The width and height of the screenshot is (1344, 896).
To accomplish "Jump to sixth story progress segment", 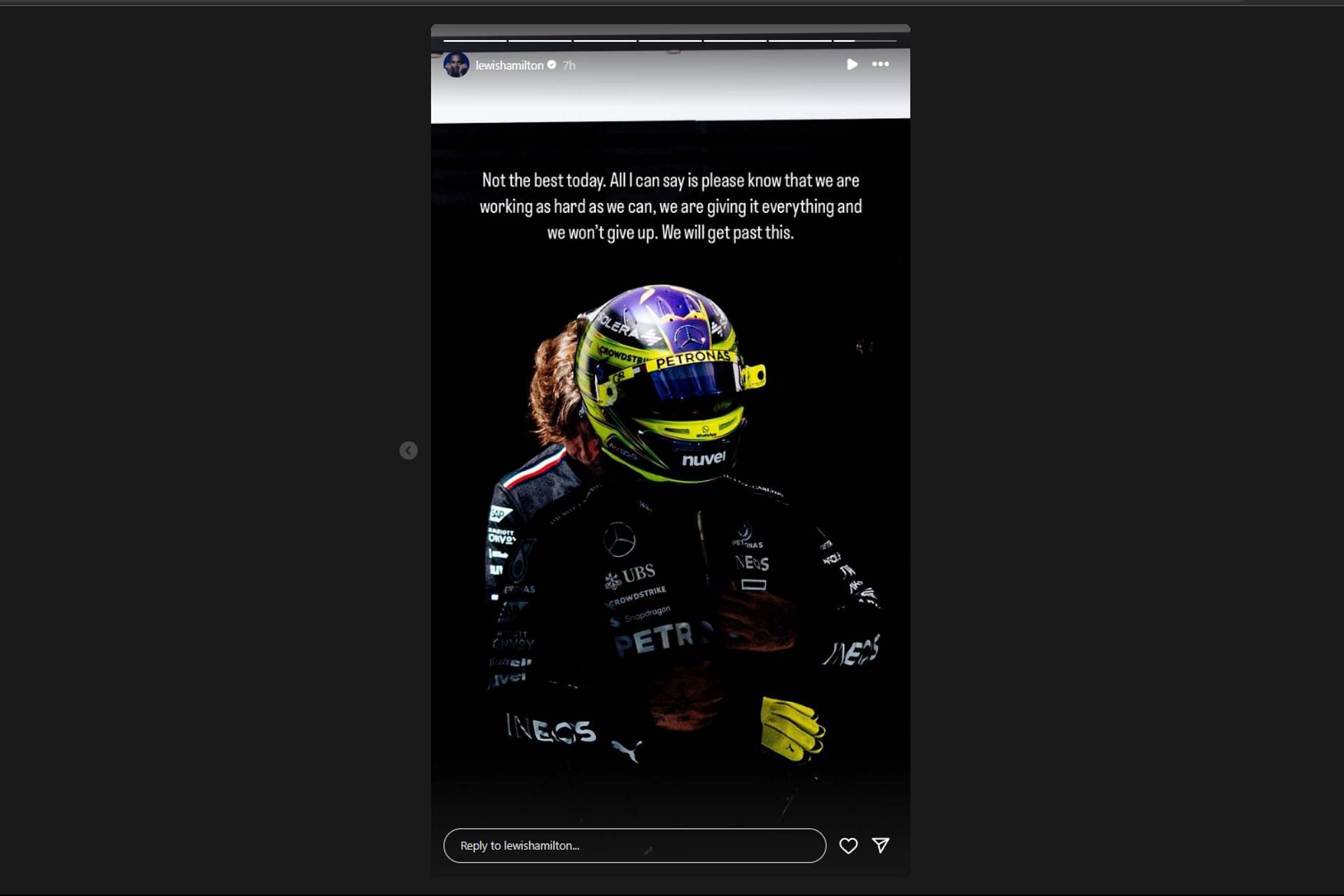I will pyautogui.click(x=800, y=41).
